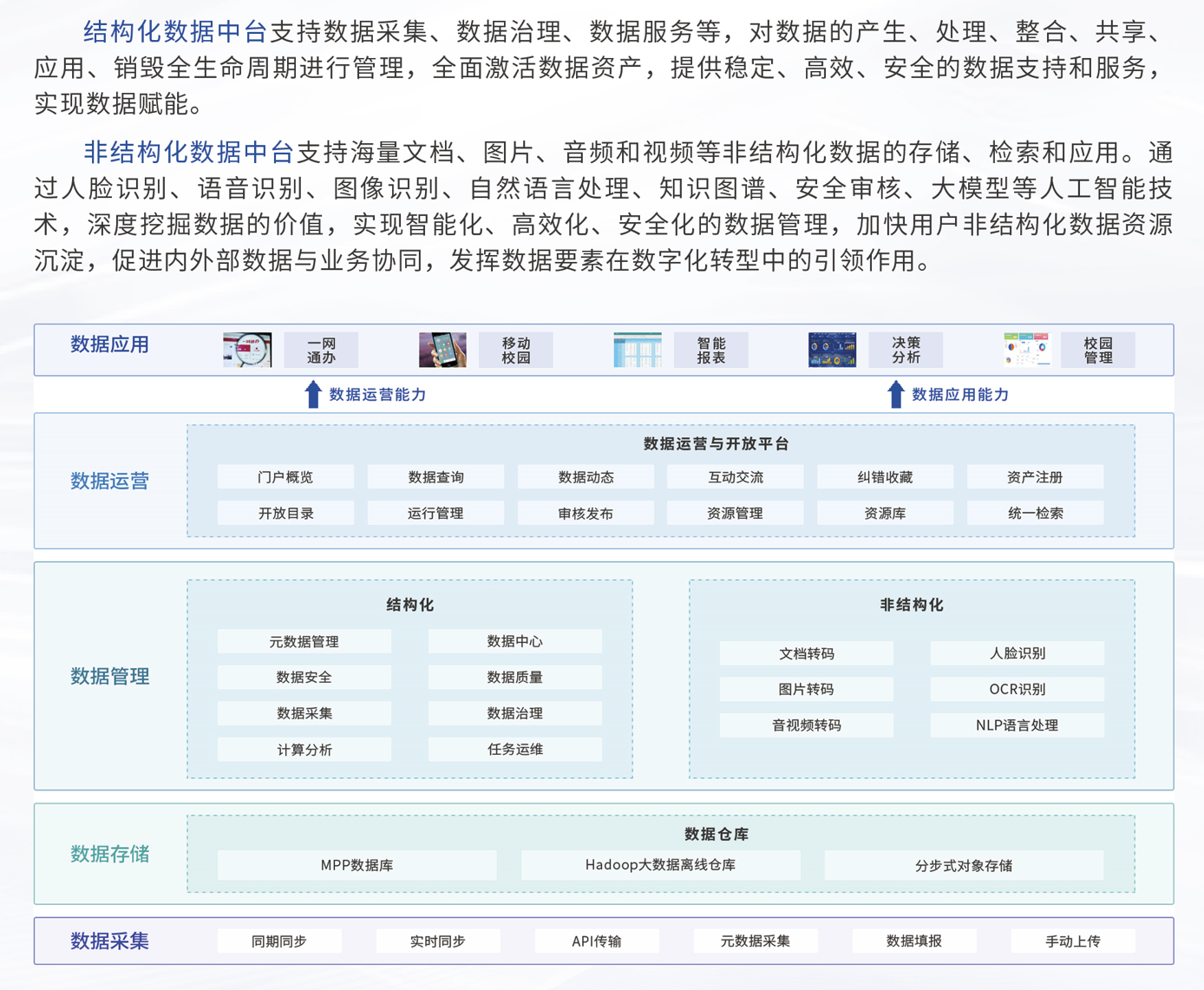1204x990 pixels.
Task: Select the 实时同步 box
Action: 438,941
